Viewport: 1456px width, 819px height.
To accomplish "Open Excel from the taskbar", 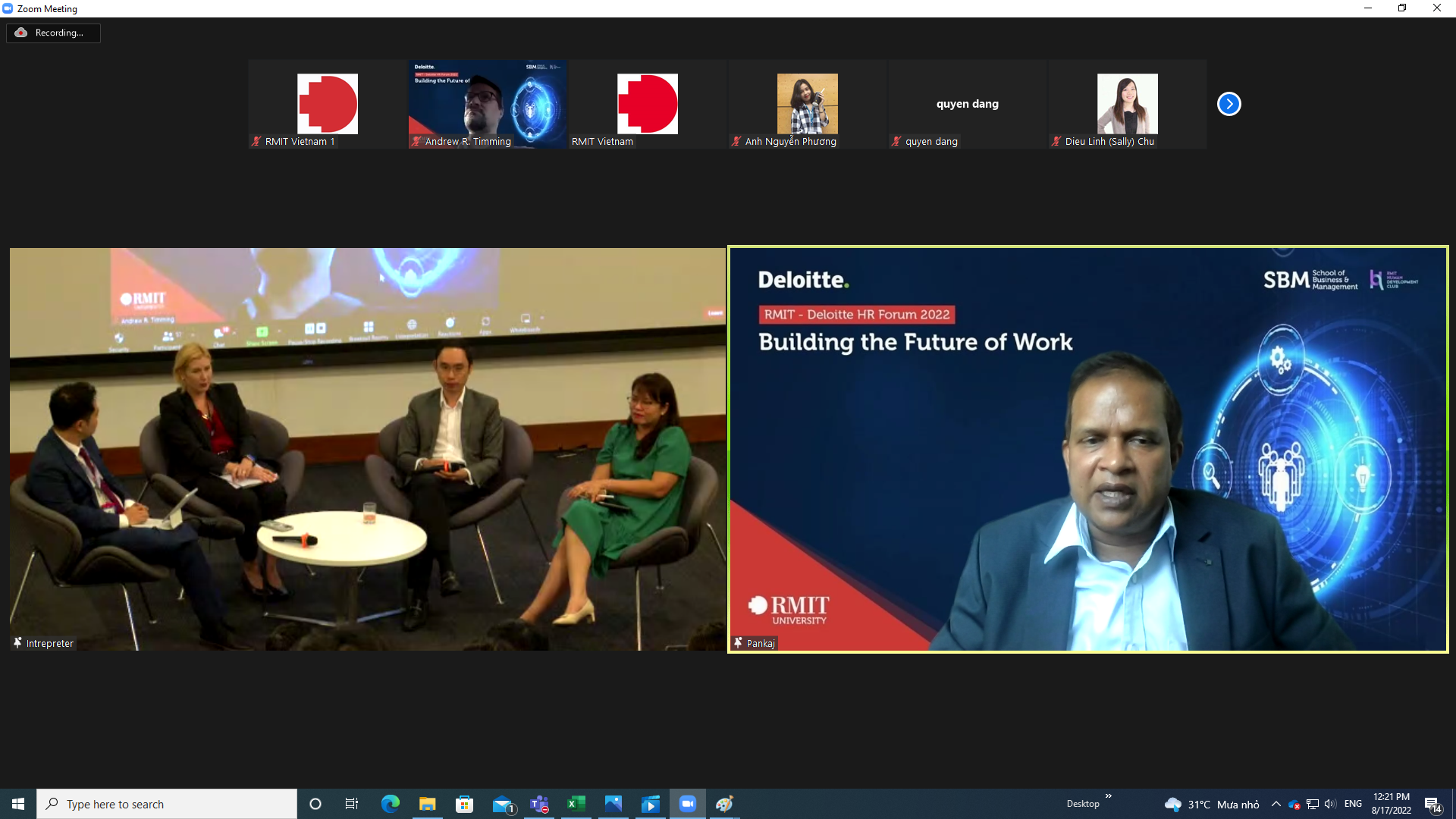I will point(576,804).
